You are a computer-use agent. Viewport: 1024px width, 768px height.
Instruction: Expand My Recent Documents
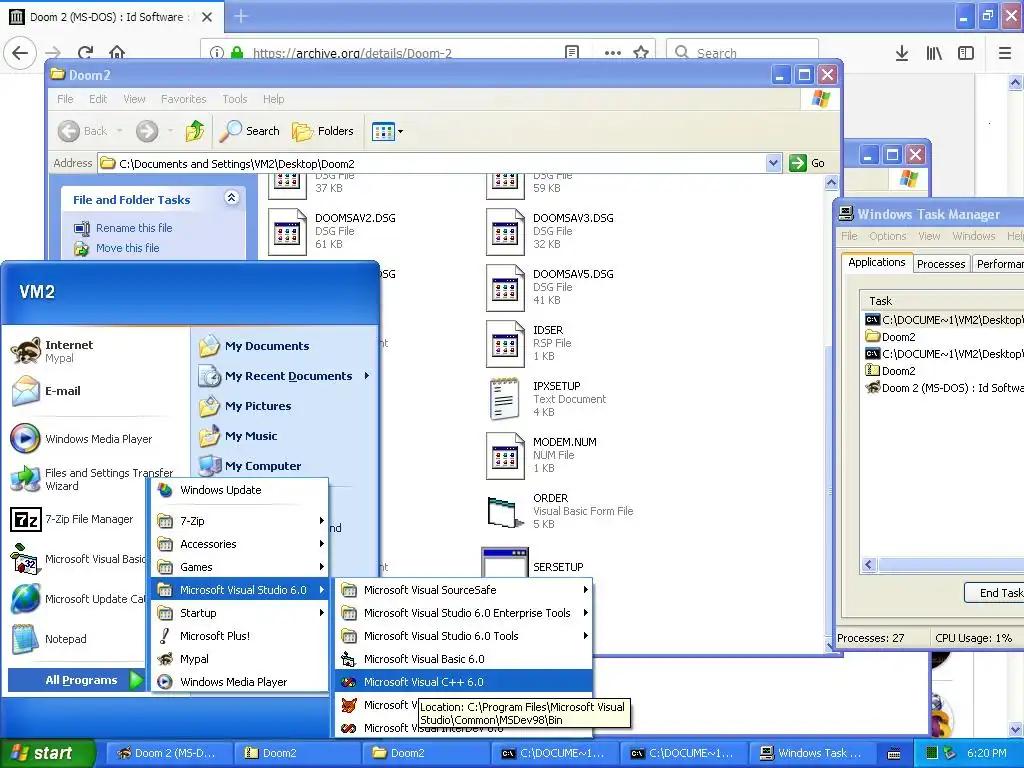click(285, 376)
